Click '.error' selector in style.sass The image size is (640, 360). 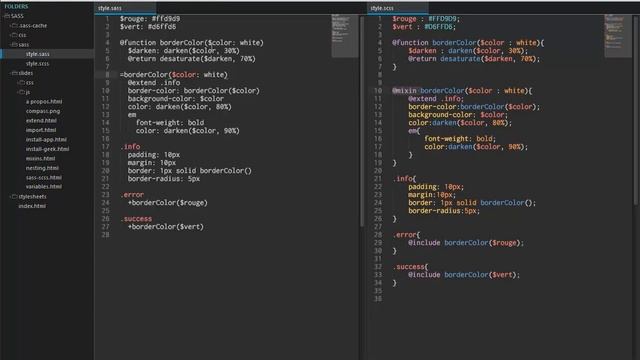132,195
